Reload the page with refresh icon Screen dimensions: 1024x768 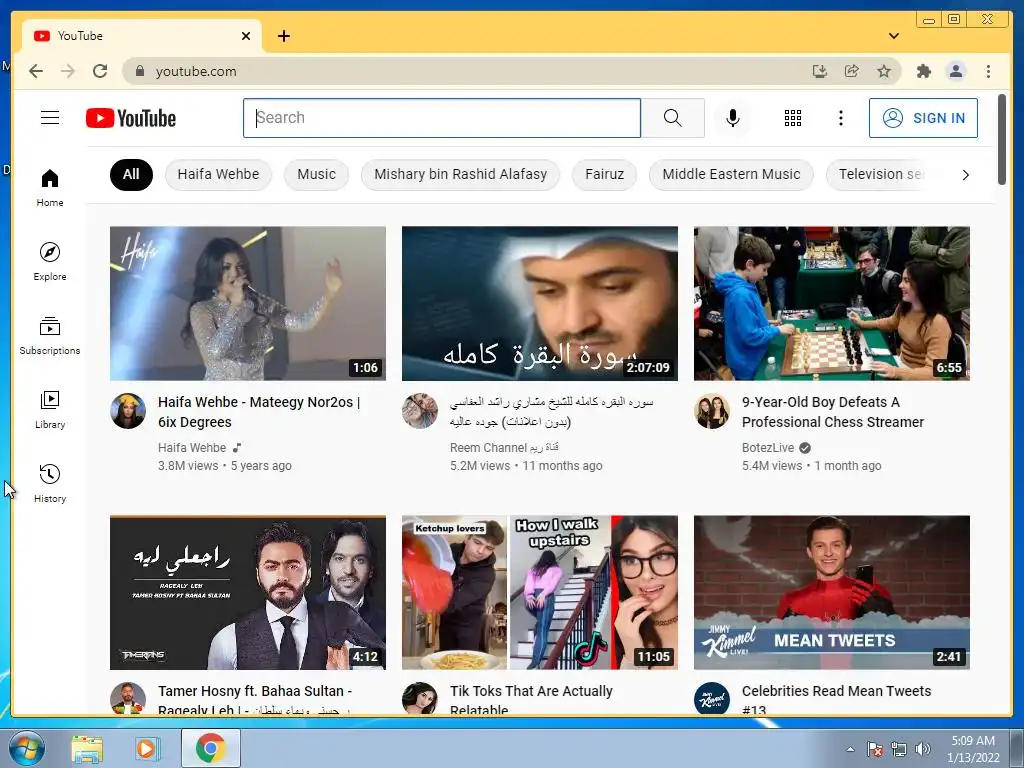click(100, 71)
